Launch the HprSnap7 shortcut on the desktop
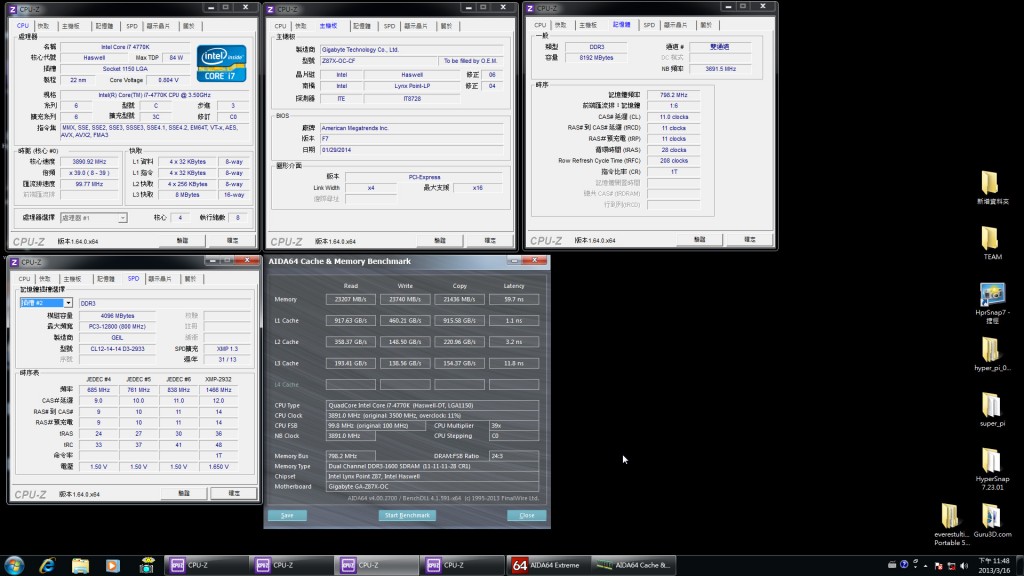Screen dimensions: 1024x576 pos(992,303)
